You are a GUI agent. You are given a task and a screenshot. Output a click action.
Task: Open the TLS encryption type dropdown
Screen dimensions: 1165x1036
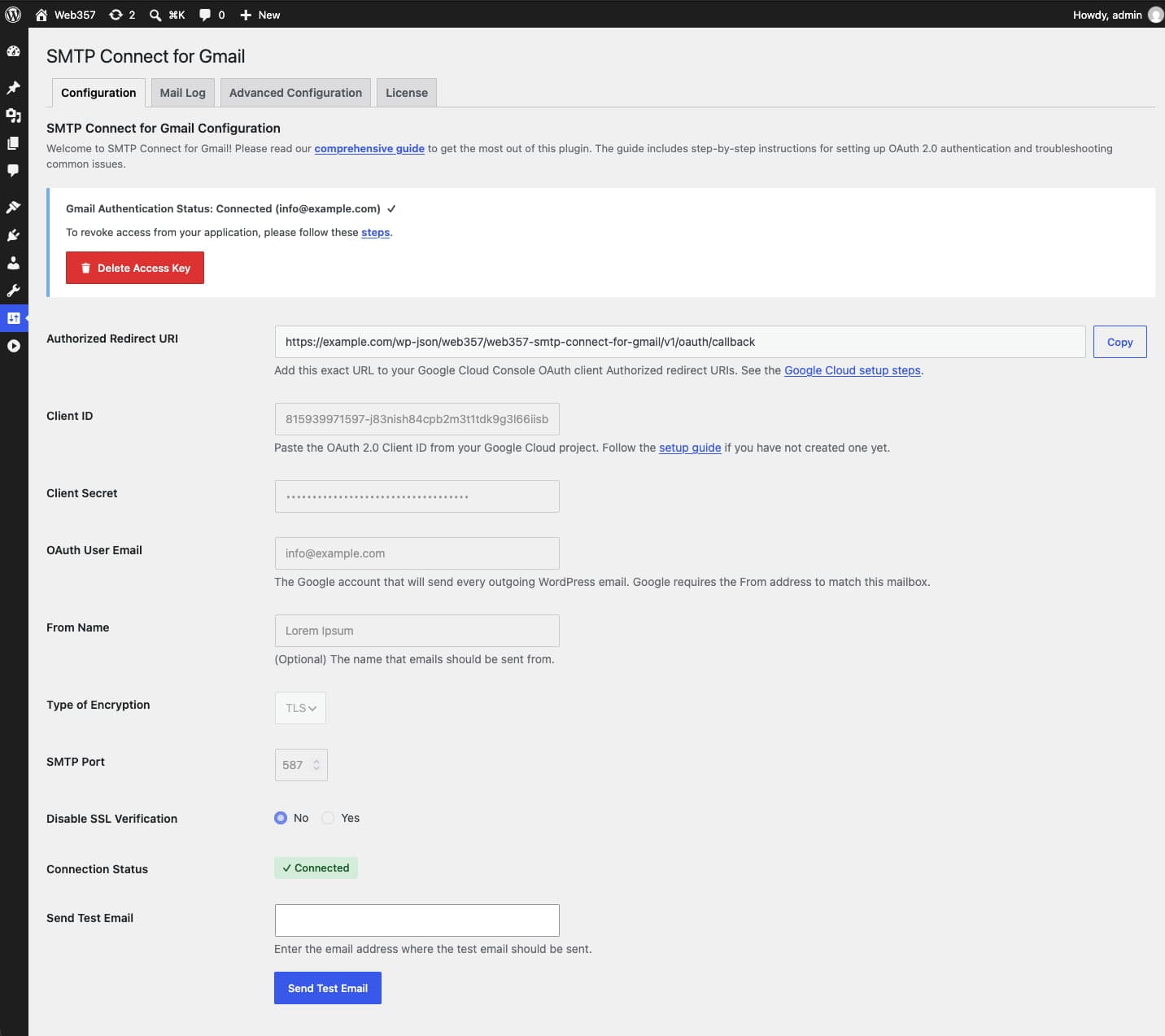click(300, 708)
